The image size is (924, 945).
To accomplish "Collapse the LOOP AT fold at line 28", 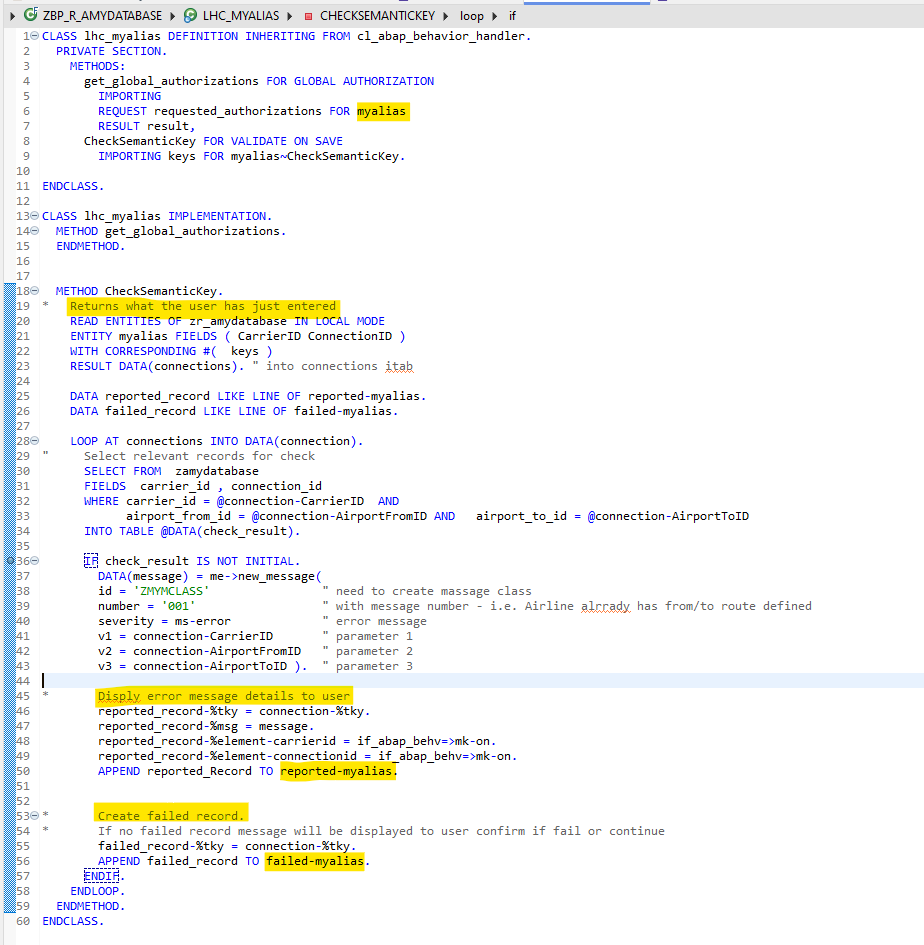I will (x=35, y=441).
